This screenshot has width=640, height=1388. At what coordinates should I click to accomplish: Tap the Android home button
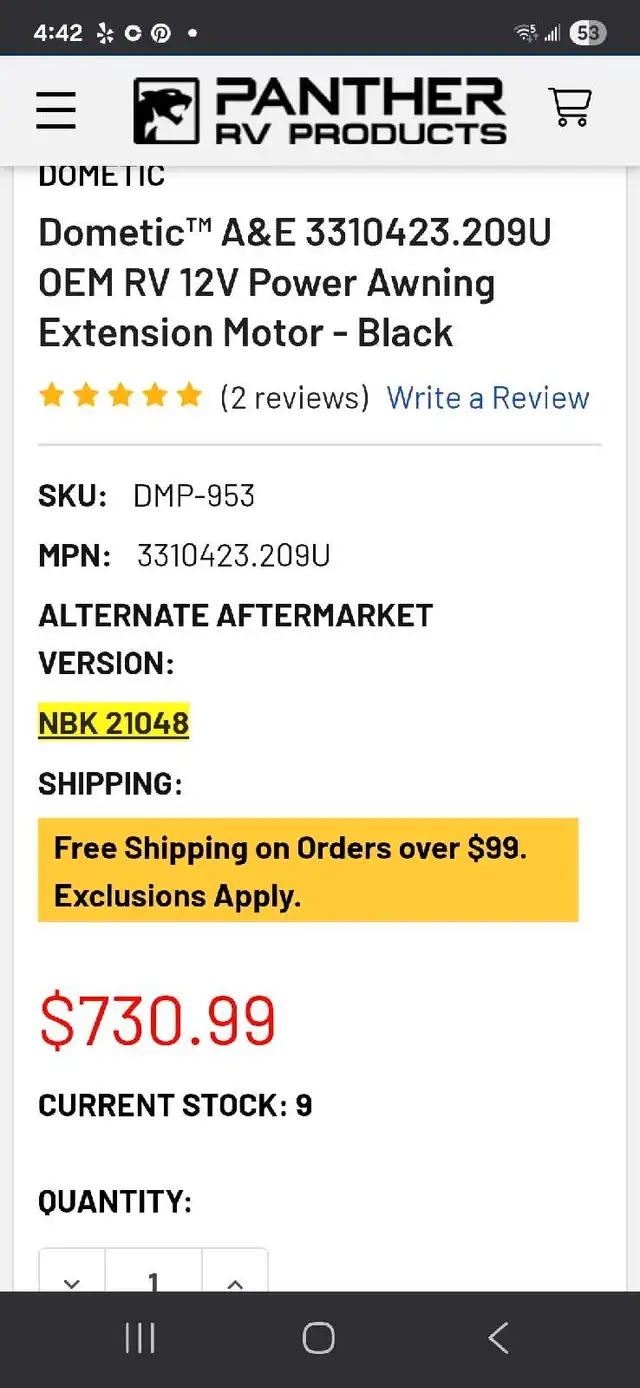pyautogui.click(x=318, y=1338)
